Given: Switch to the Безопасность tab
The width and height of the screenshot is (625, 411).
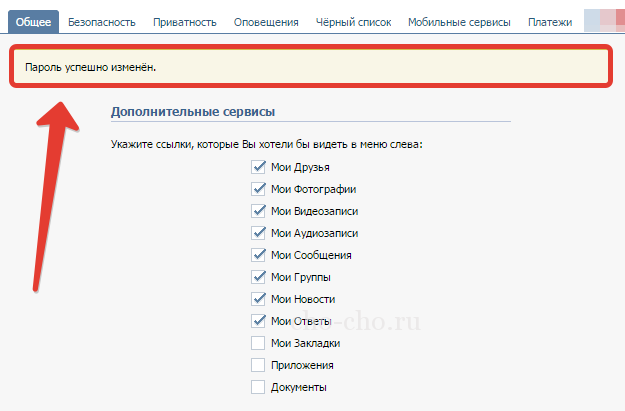Looking at the screenshot, I should (101, 21).
